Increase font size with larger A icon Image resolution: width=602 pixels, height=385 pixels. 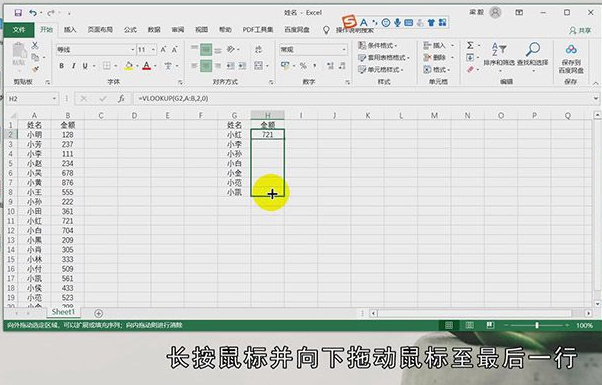[164, 50]
